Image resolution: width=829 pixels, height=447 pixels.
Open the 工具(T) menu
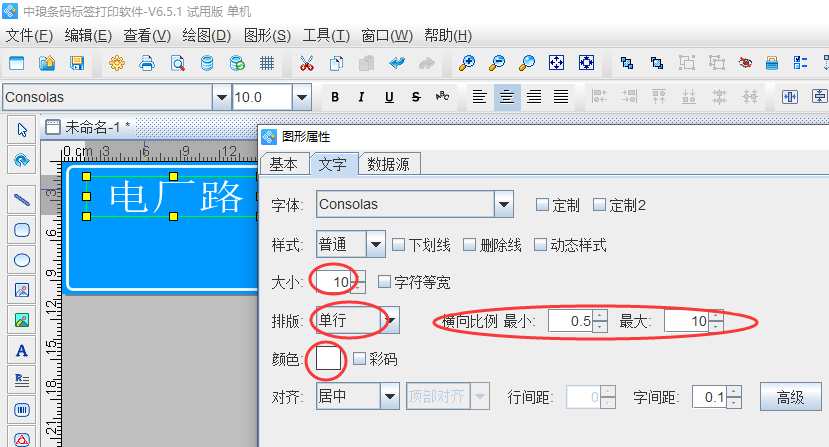(326, 35)
